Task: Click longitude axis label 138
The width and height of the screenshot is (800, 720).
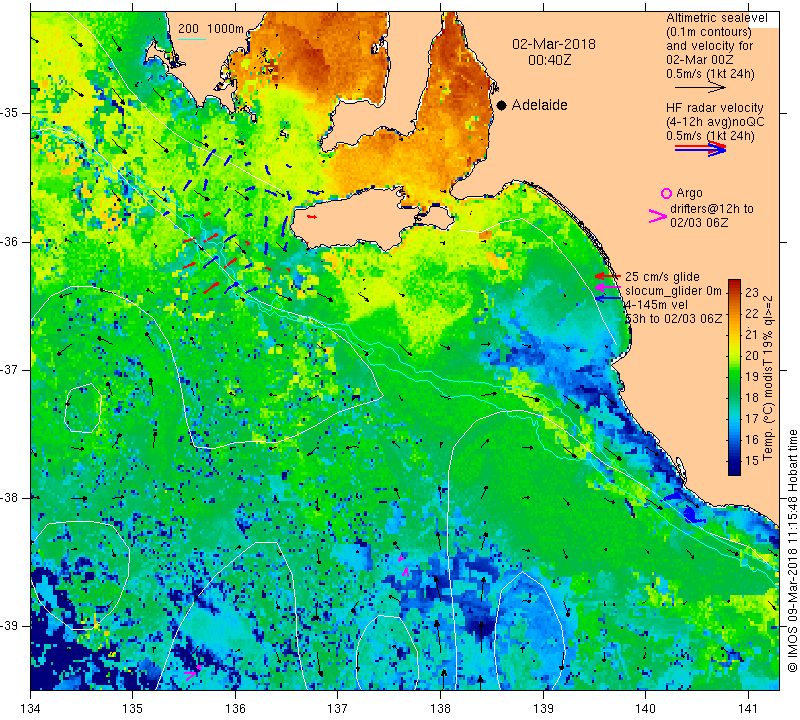Action: (x=441, y=709)
